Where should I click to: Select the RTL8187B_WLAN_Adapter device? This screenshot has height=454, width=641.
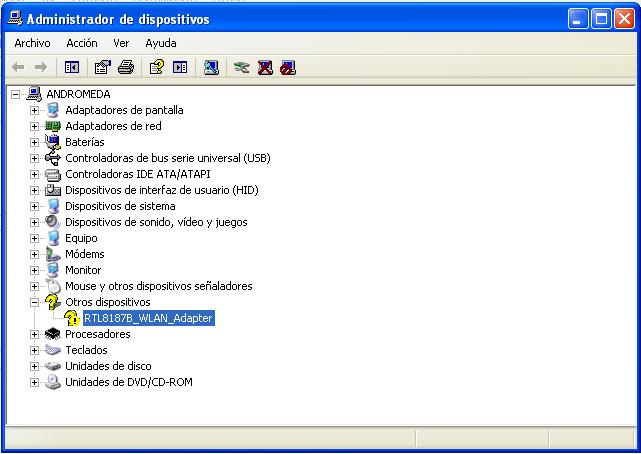[148, 318]
